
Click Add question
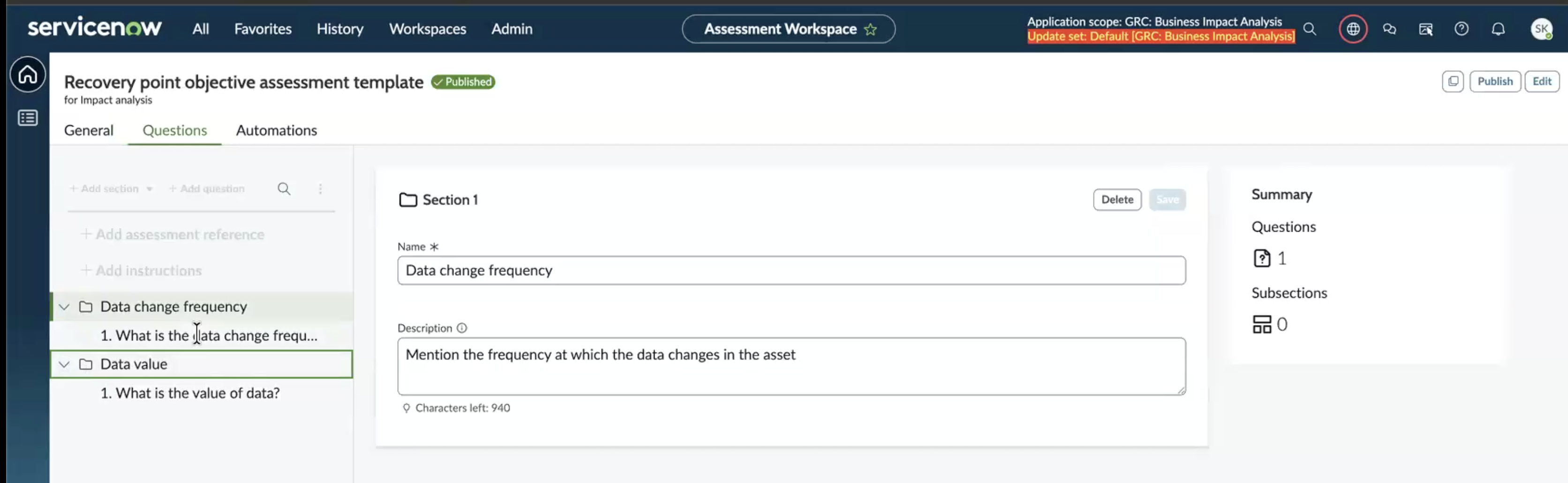206,189
